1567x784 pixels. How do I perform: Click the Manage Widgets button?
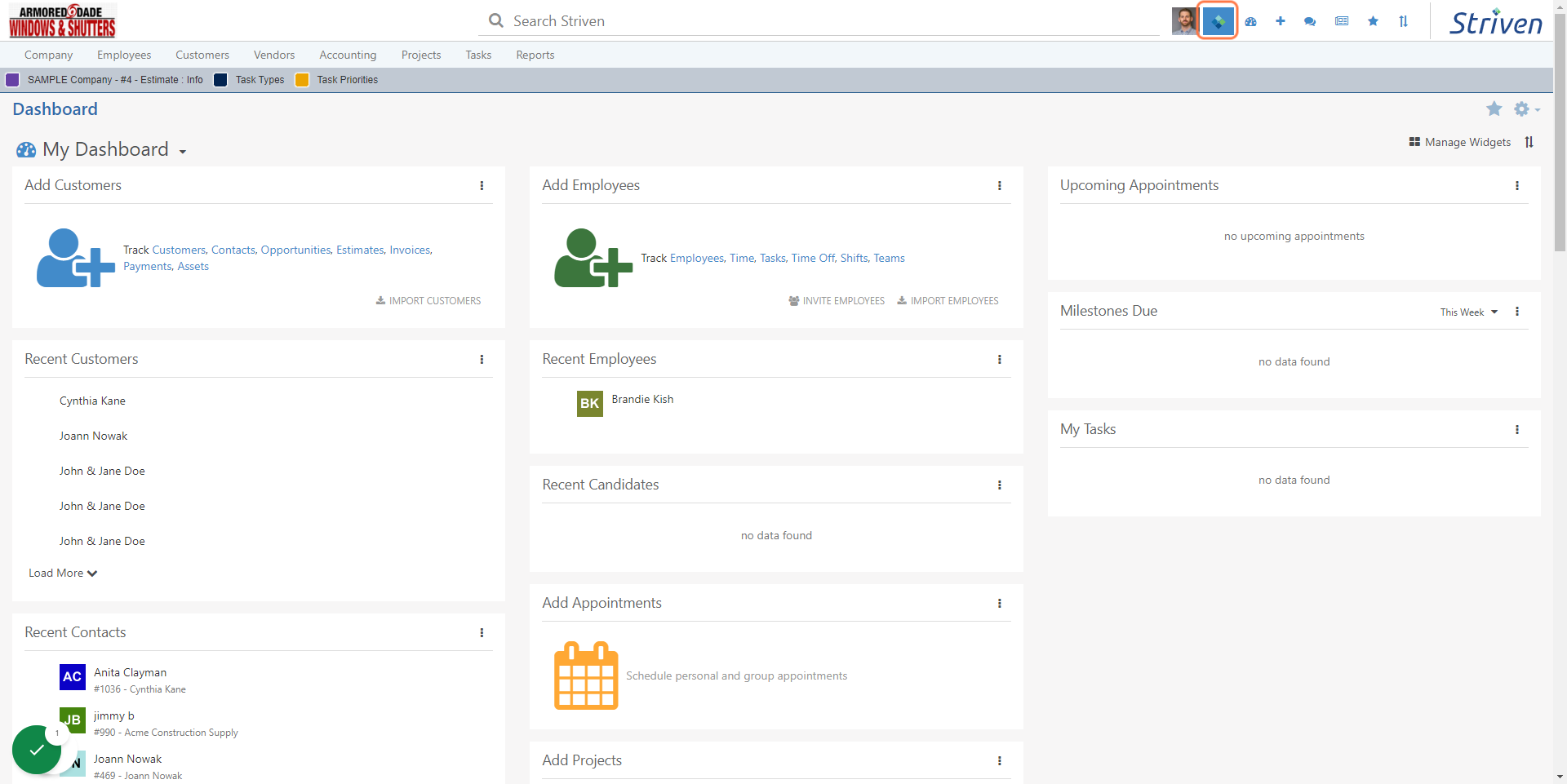click(1459, 142)
